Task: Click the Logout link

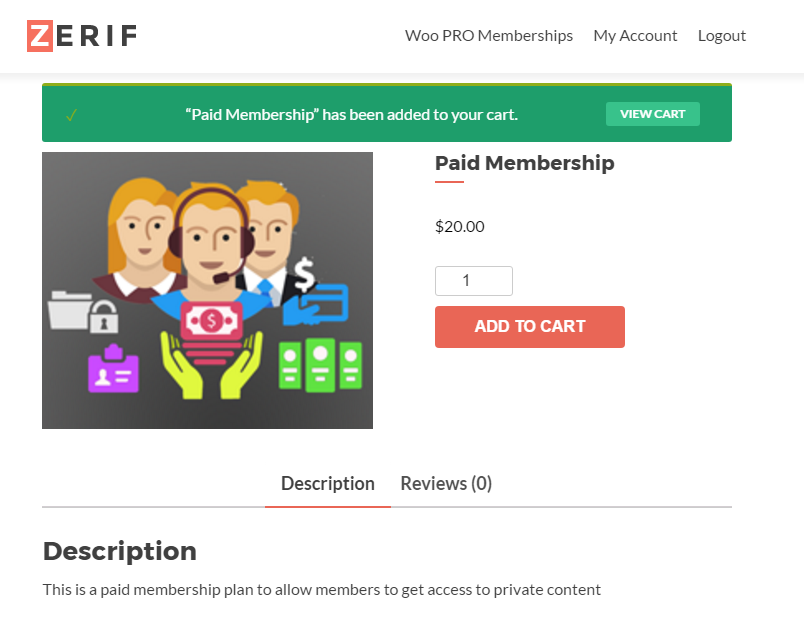Action: pos(721,36)
